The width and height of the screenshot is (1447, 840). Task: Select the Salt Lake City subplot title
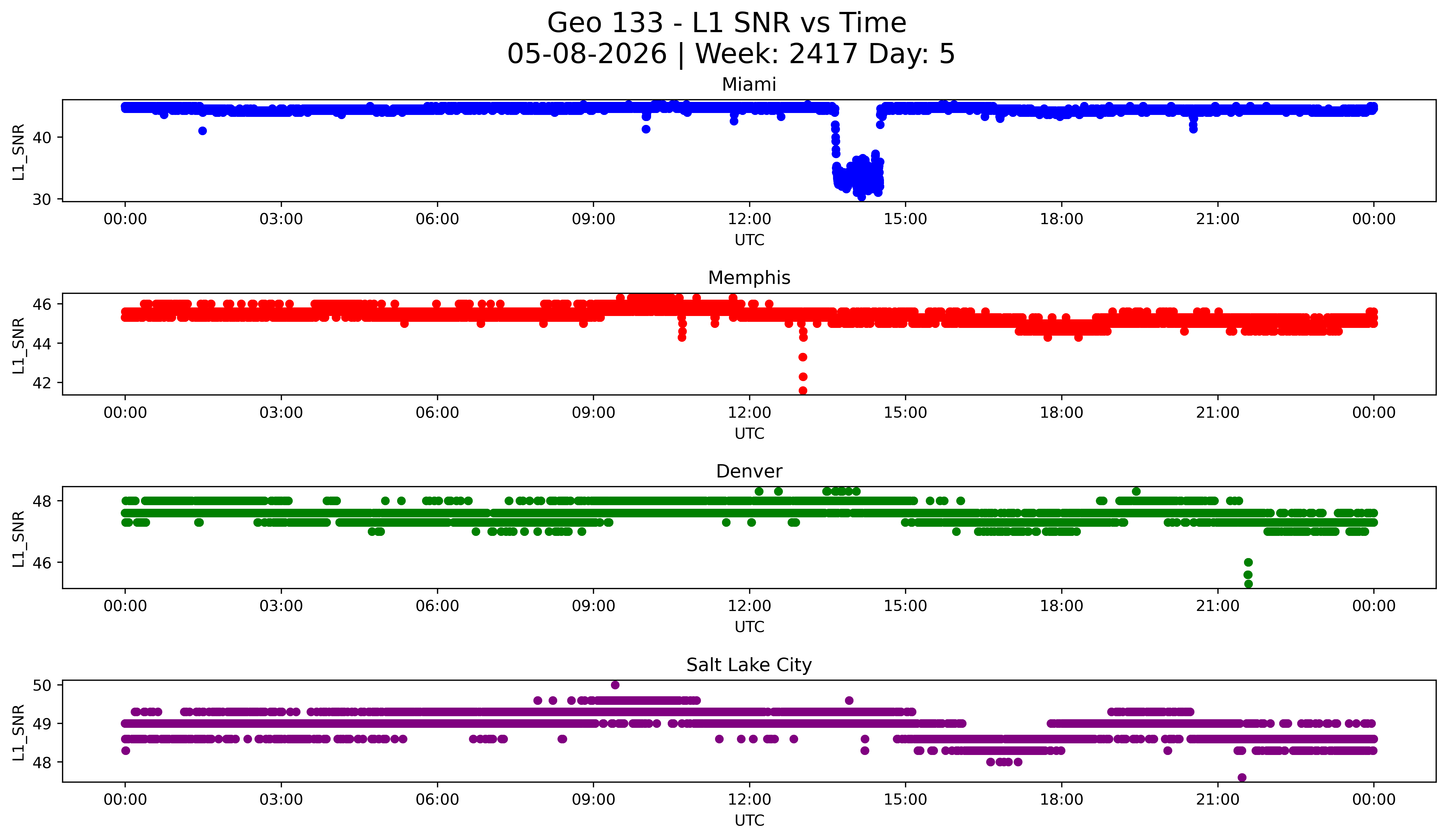pyautogui.click(x=749, y=665)
